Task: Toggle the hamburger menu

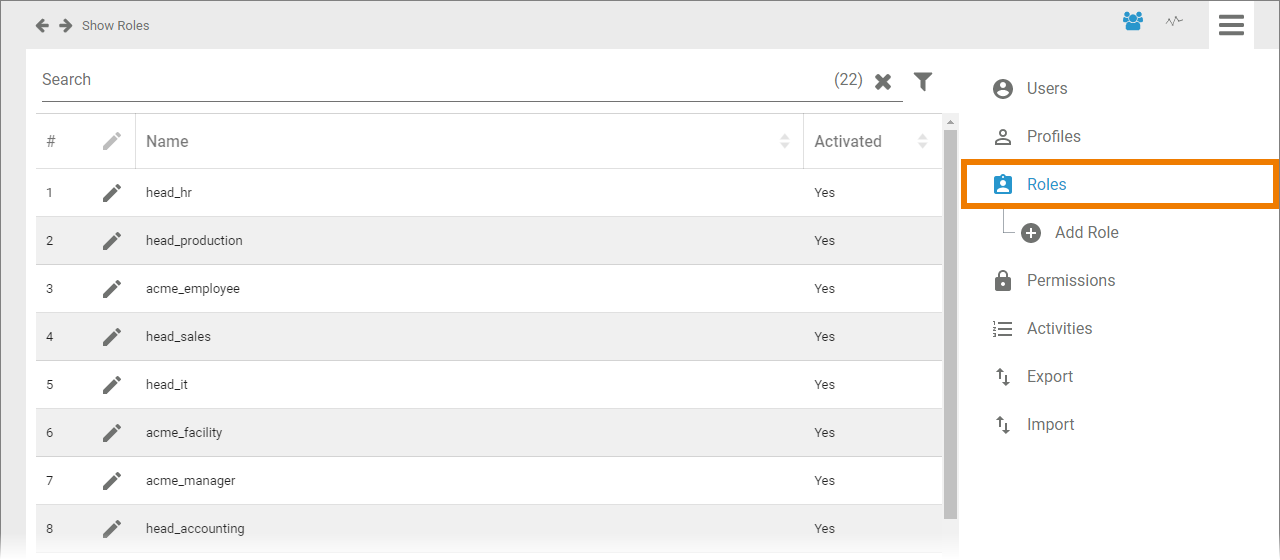Action: pos(1231,25)
